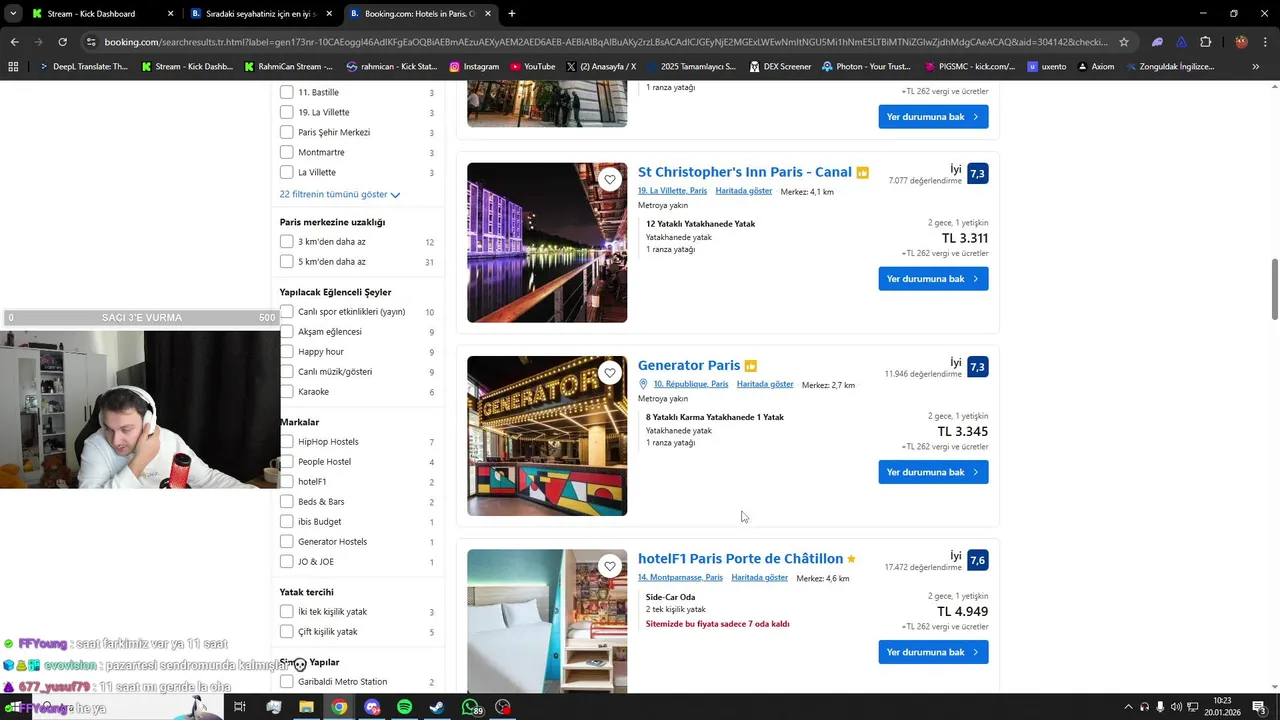Show more bookmarks with the overflow chevron
This screenshot has width=1280, height=720.
1256,67
